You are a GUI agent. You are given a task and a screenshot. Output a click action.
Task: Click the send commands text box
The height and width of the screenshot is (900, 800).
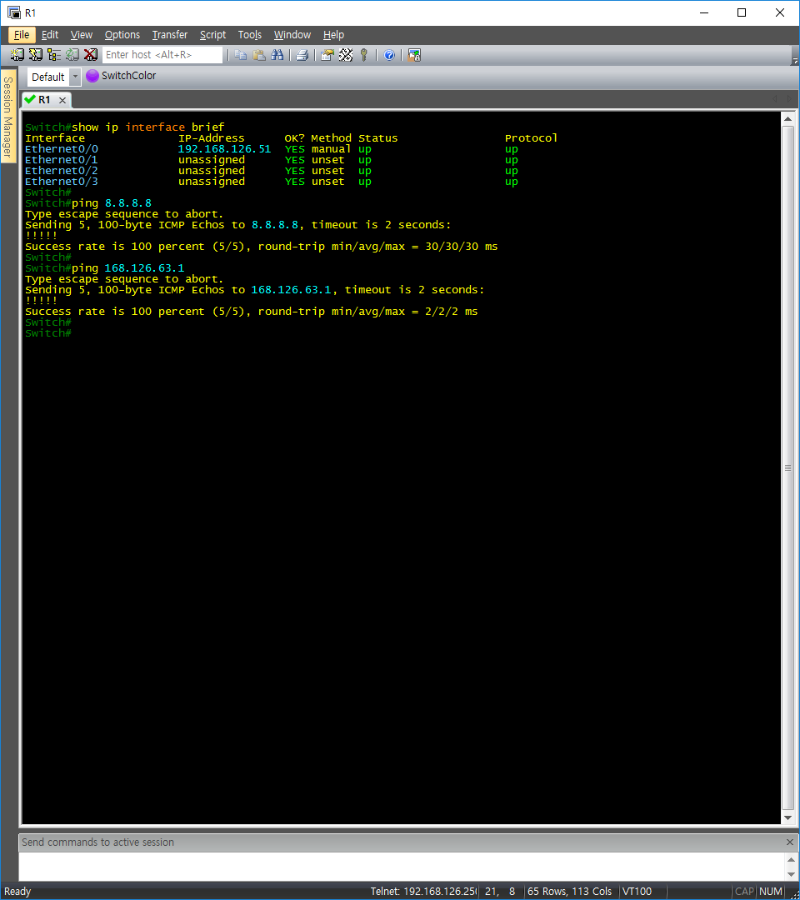tap(400, 866)
